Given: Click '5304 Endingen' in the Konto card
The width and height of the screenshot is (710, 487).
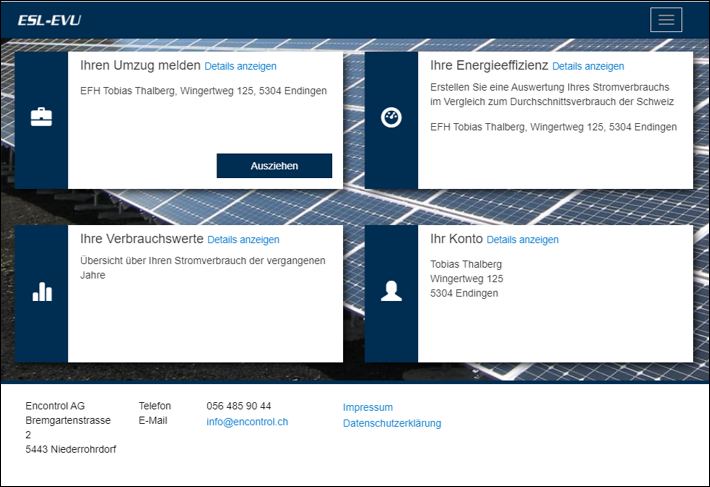Looking at the screenshot, I should [464, 293].
